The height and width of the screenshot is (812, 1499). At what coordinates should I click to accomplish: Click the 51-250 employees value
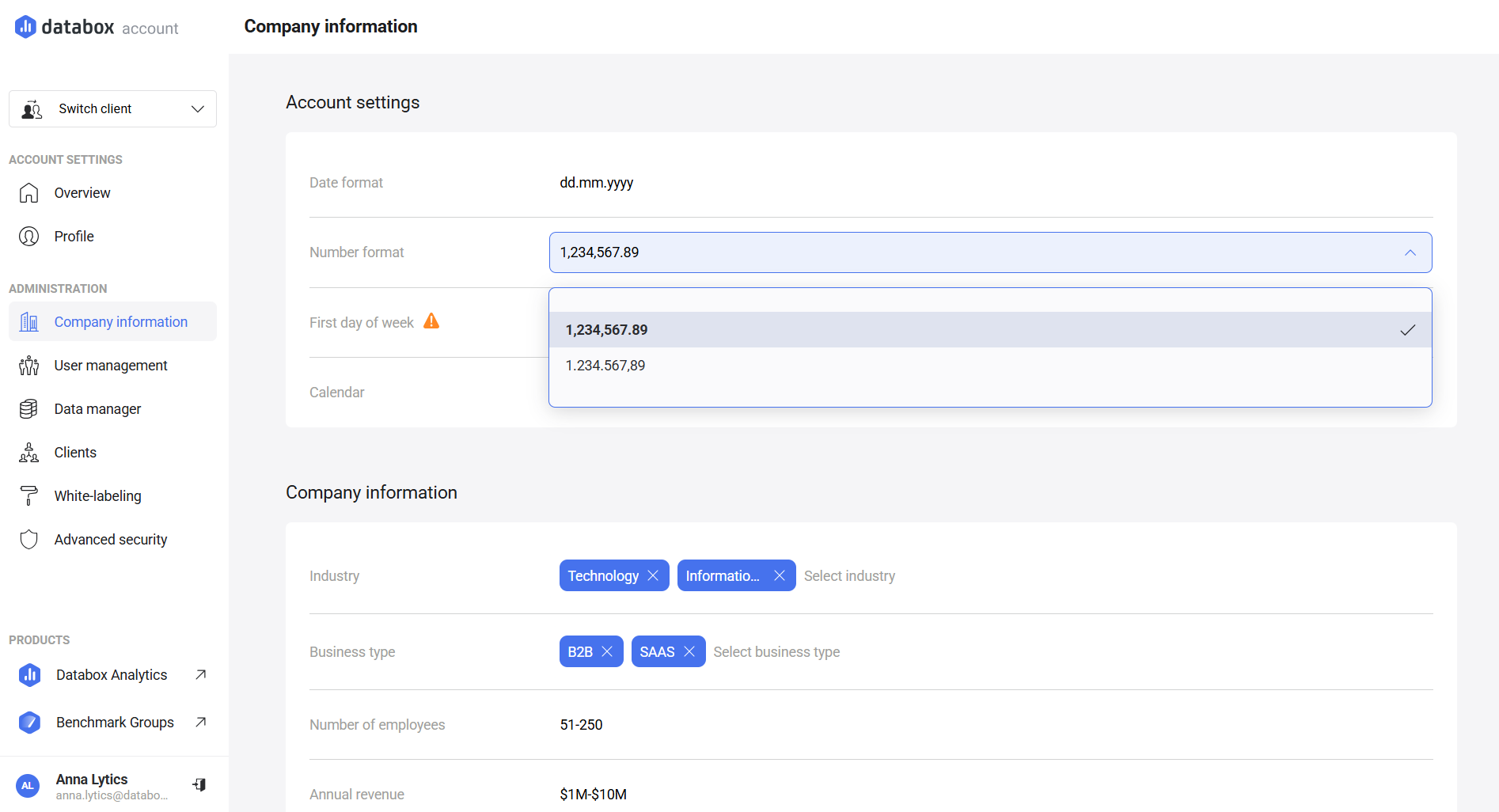pyautogui.click(x=581, y=725)
